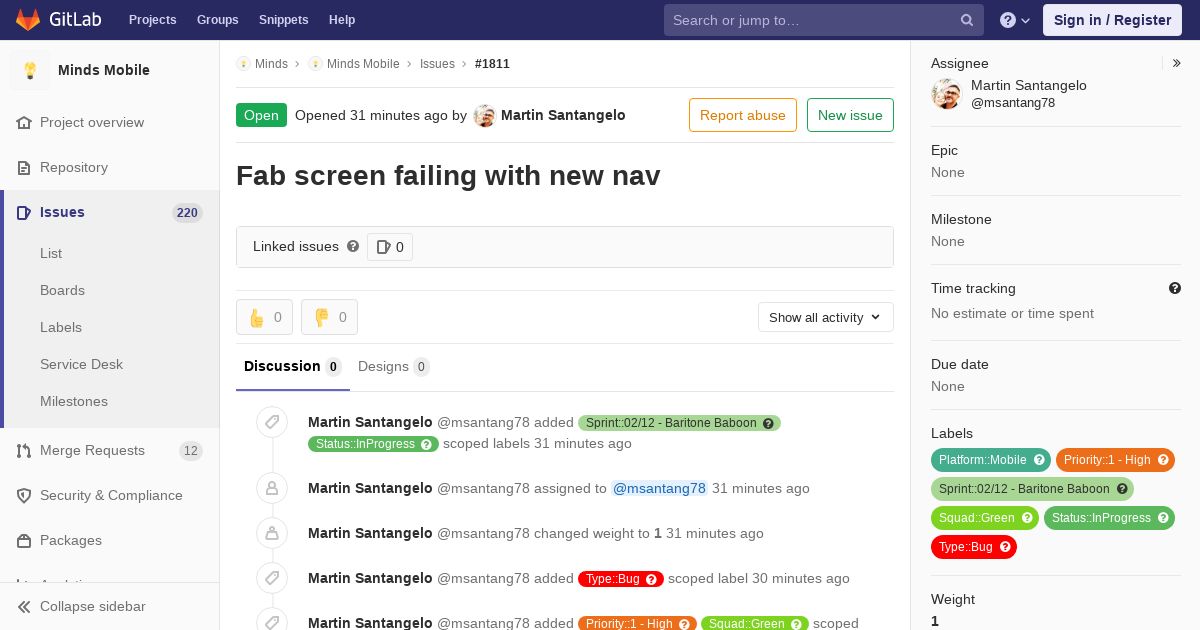Click help icon on Priority::1 - High sidebar label
1200x630 pixels.
pos(1163,460)
